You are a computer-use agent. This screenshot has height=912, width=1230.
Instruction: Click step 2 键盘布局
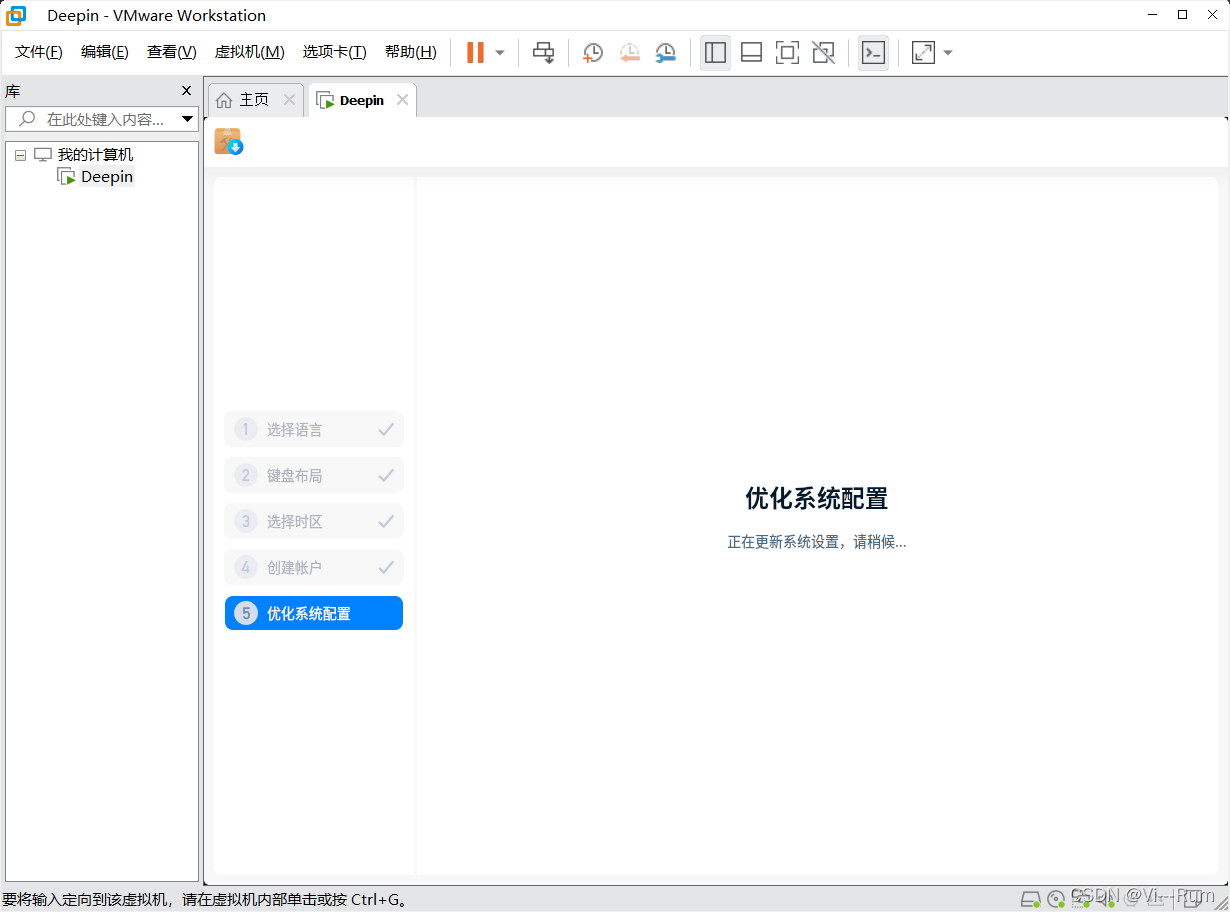pos(314,475)
